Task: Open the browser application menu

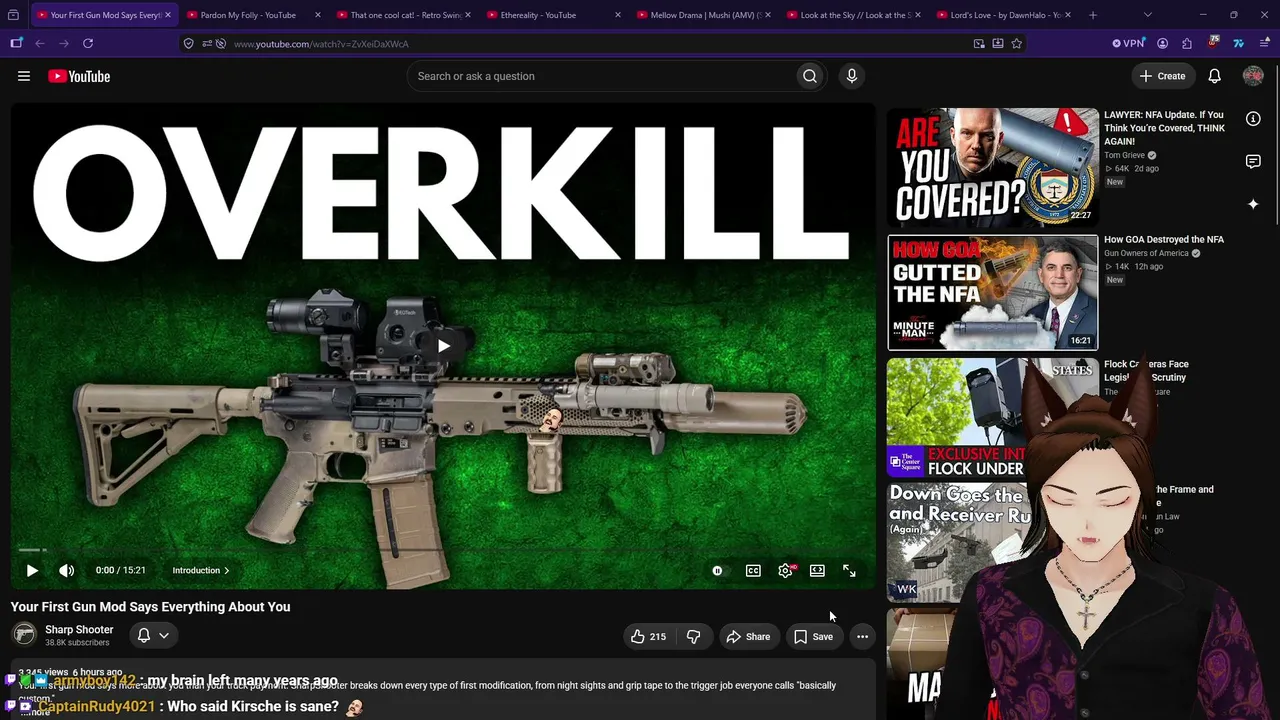Action: [x=1264, y=43]
